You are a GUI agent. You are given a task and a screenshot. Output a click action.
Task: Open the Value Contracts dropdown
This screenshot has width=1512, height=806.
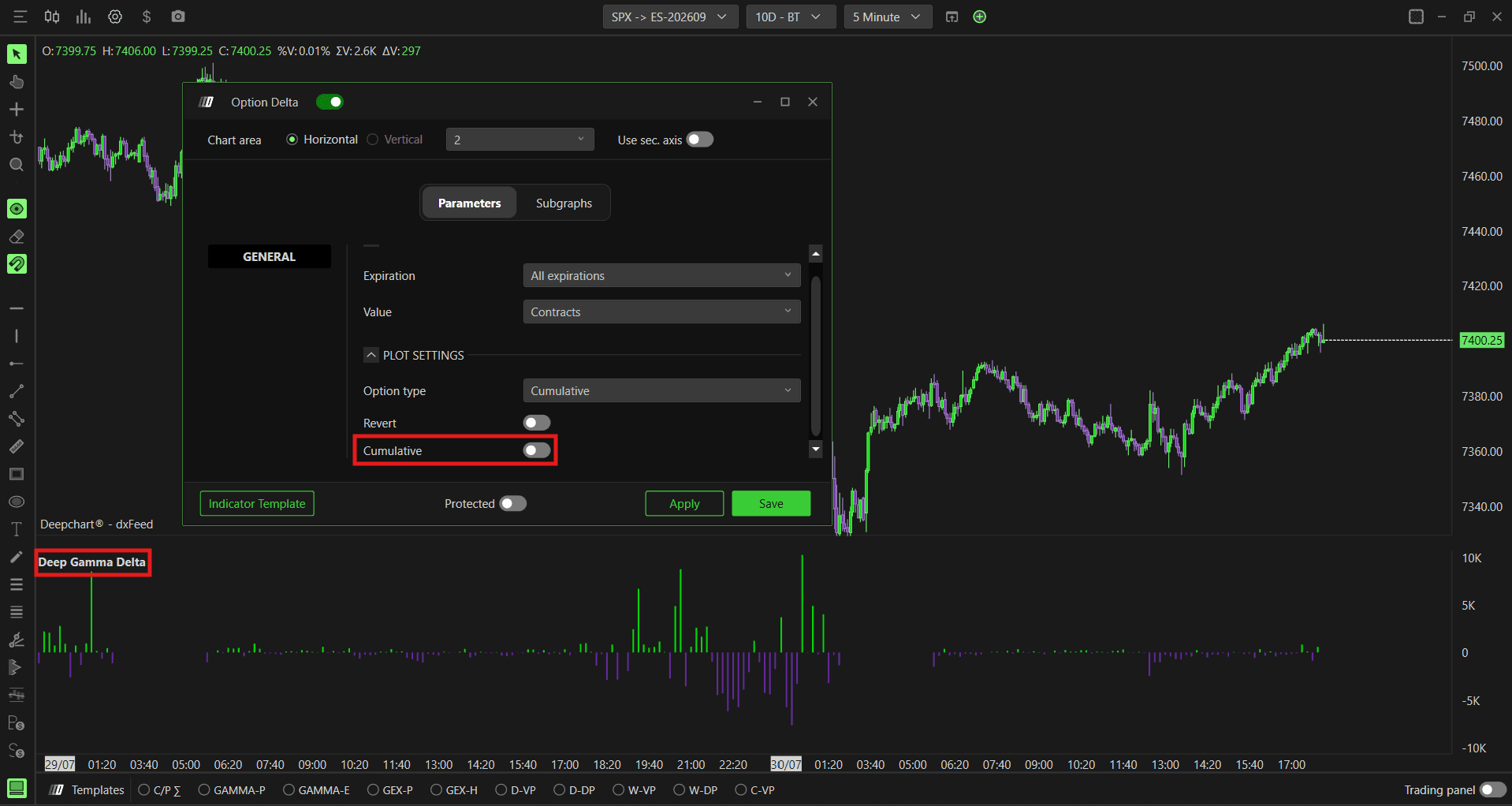[661, 312]
